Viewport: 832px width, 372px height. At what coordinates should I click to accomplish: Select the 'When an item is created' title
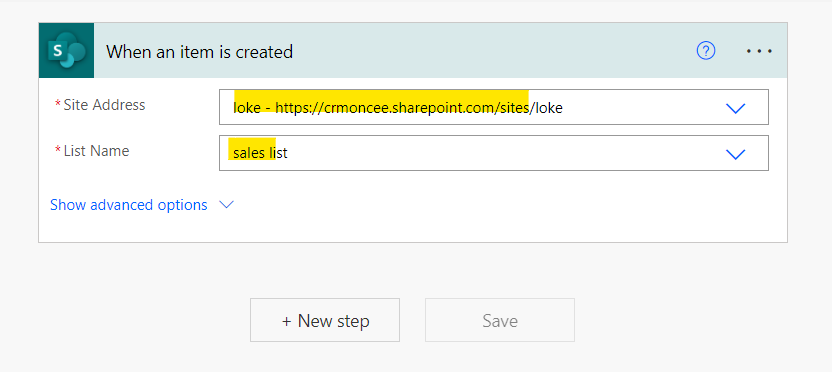(200, 51)
